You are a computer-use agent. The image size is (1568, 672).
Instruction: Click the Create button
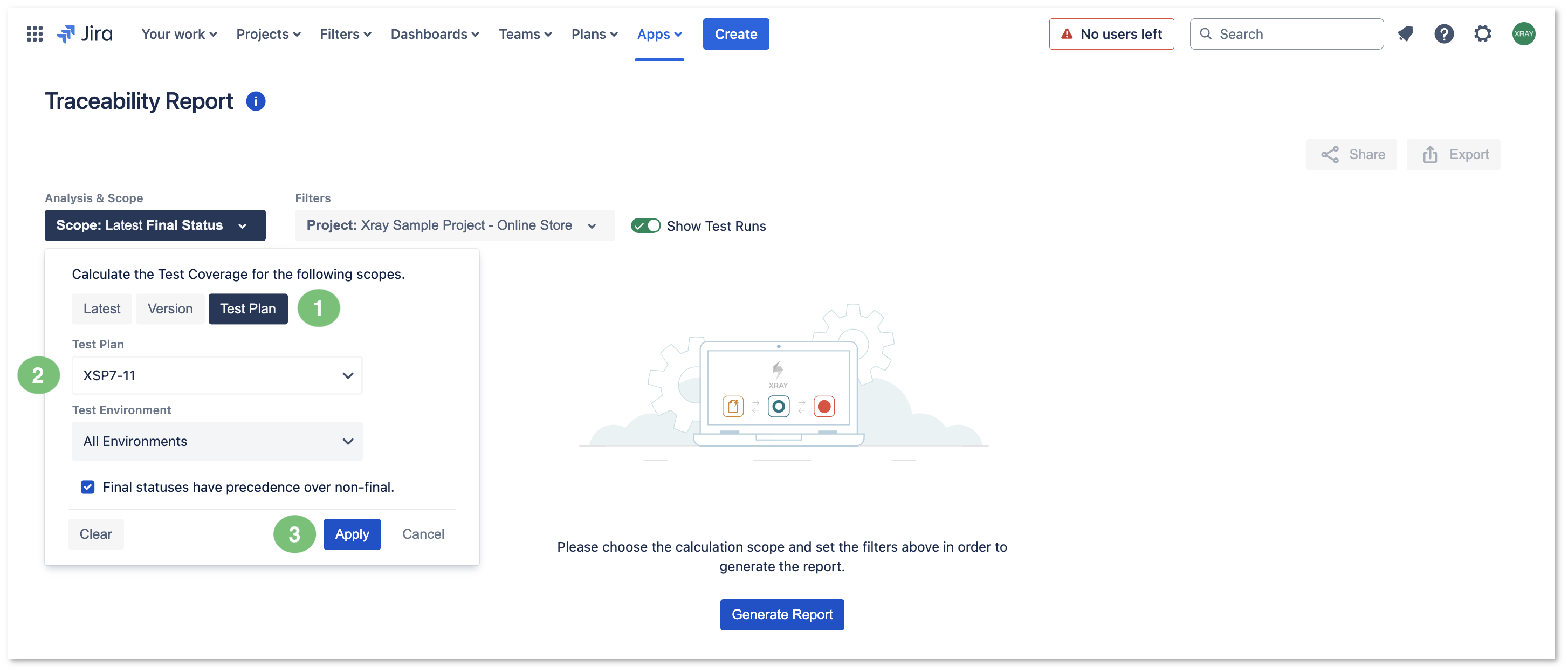click(736, 34)
